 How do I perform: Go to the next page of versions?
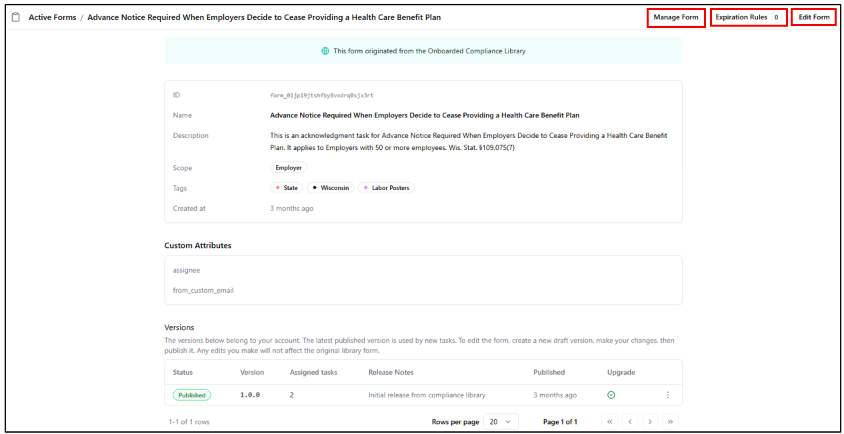click(x=649, y=422)
